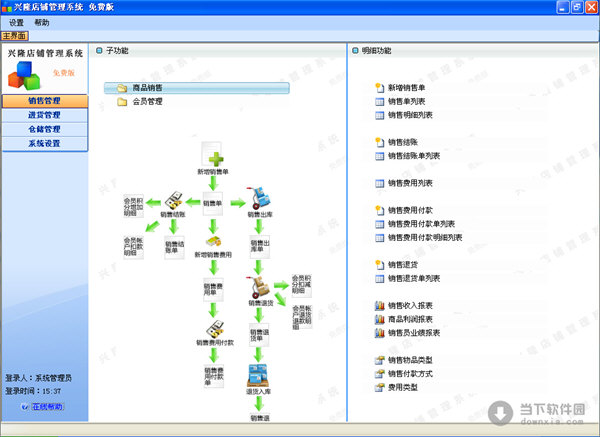Click the 销售退货 boxes cart icon

click(259, 285)
